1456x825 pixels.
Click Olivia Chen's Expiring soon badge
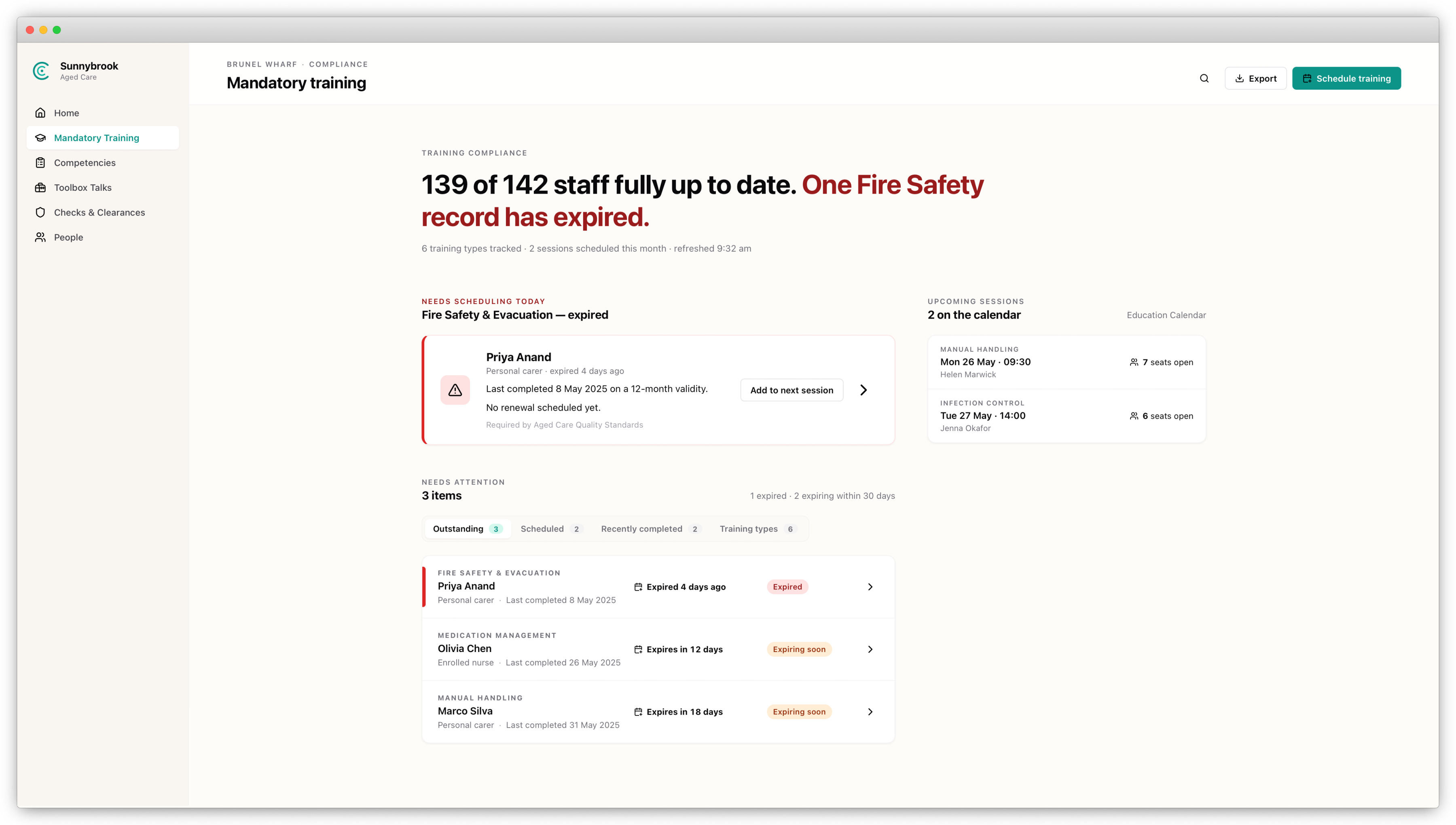coord(798,649)
